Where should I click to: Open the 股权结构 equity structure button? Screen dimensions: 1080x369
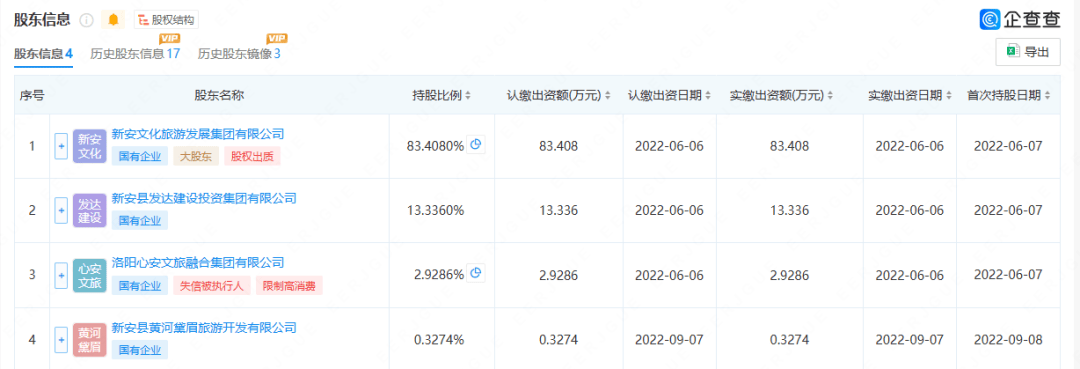tap(166, 20)
